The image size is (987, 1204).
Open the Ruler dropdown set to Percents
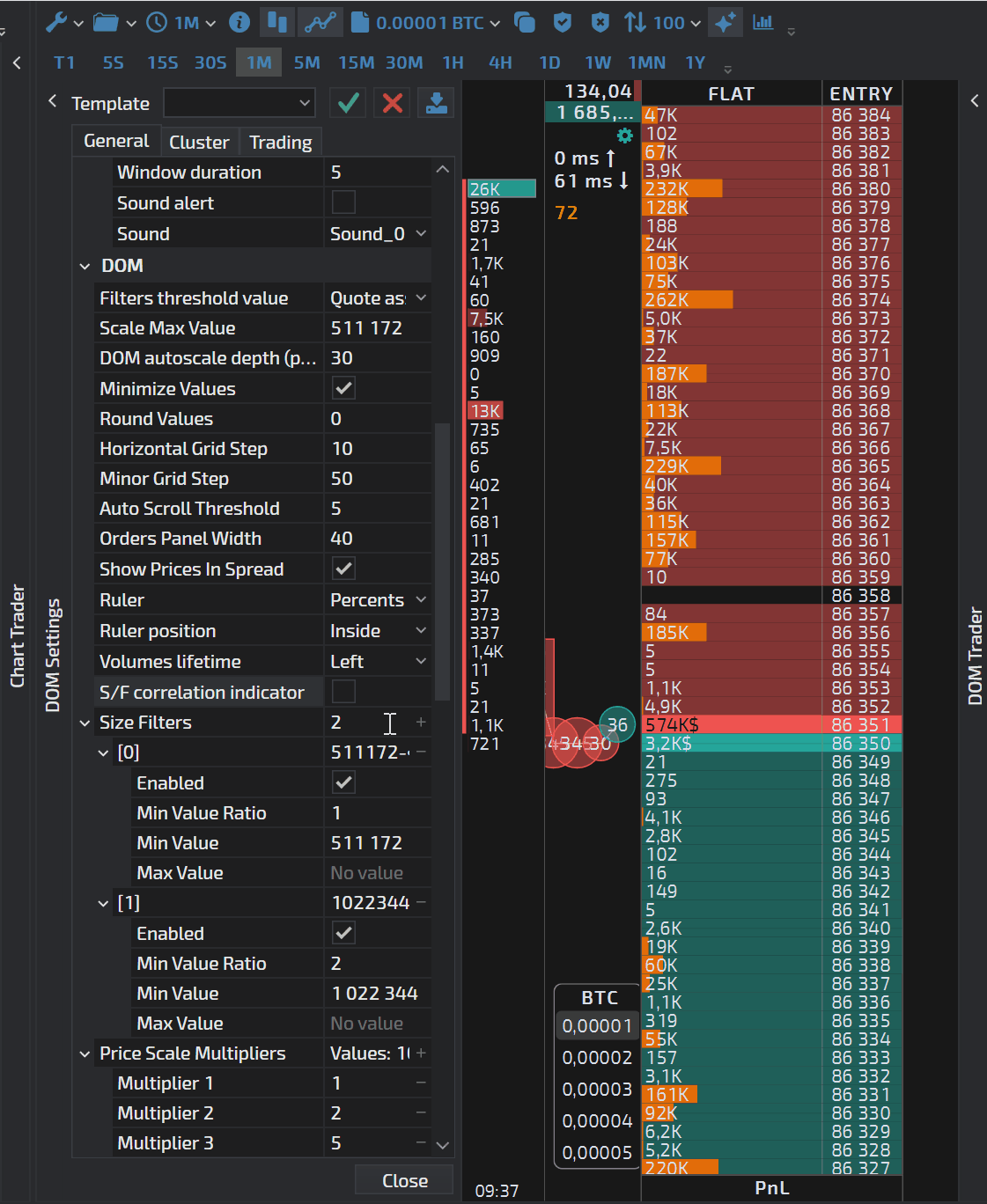pos(377,600)
